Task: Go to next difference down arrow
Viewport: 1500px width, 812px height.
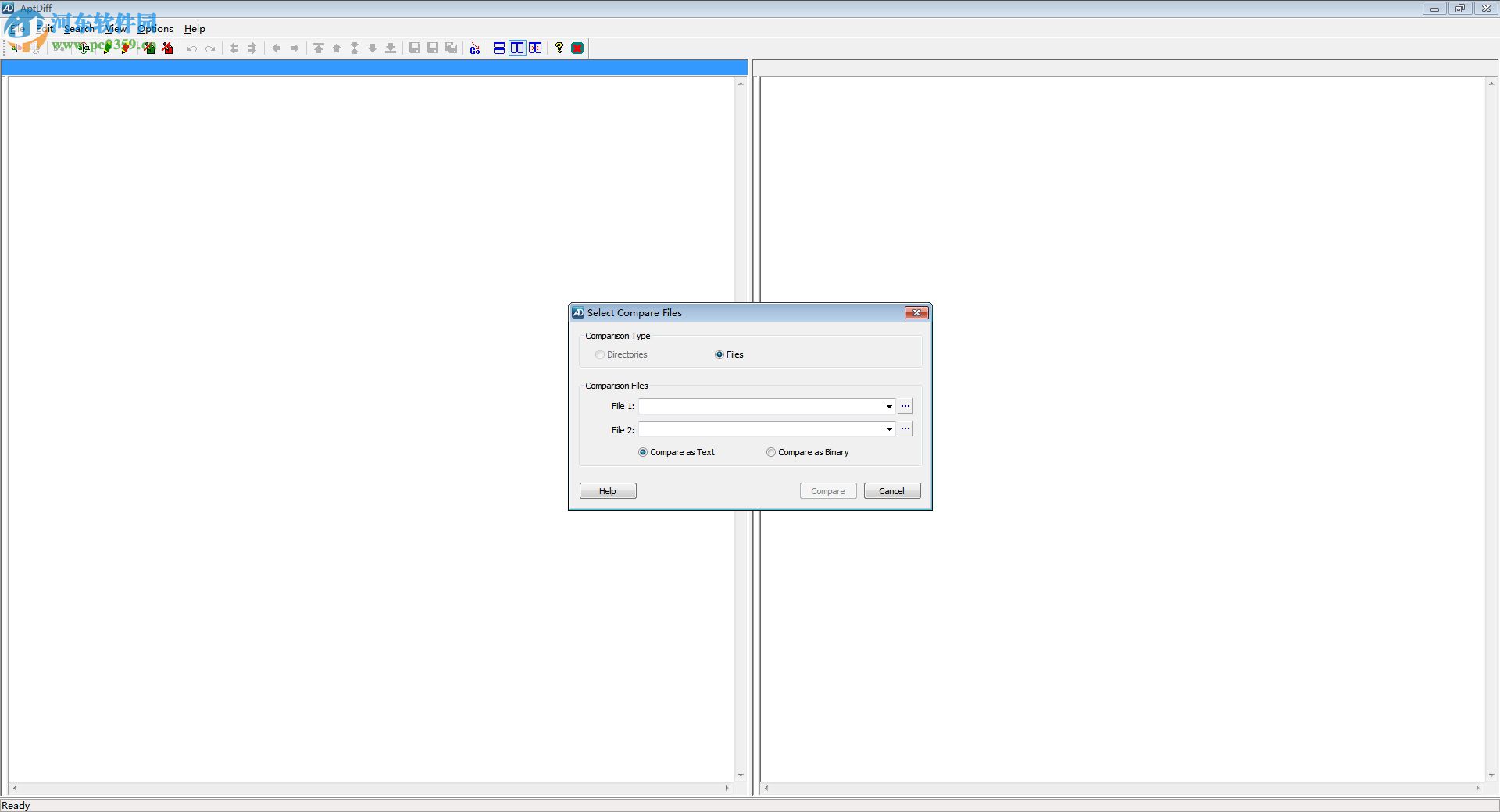Action: coord(373,48)
